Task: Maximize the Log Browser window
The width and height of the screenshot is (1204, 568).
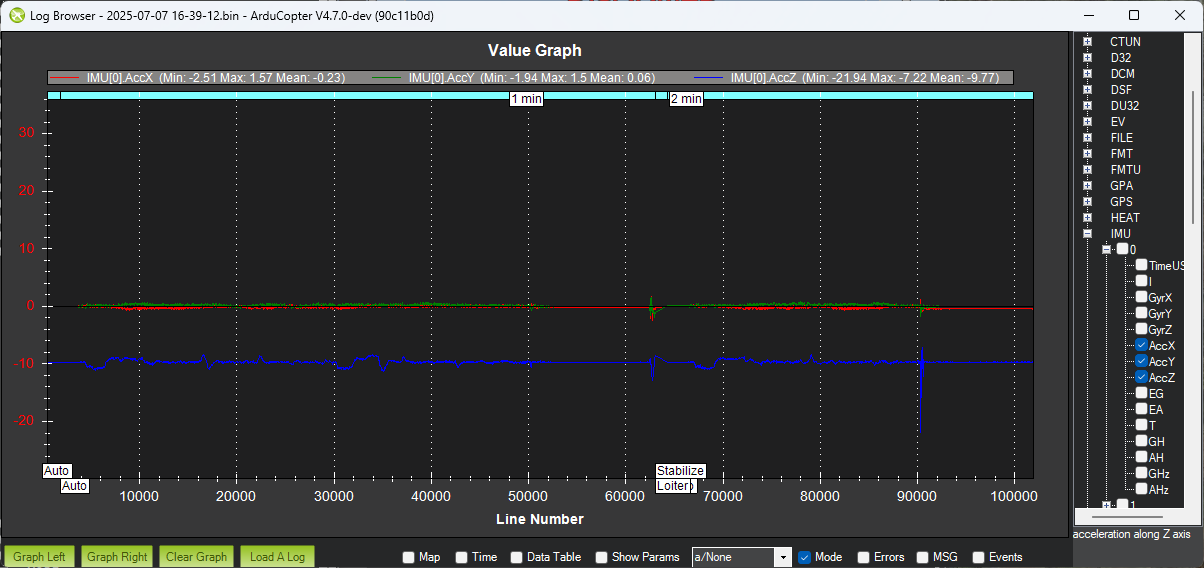Action: pos(1134,15)
